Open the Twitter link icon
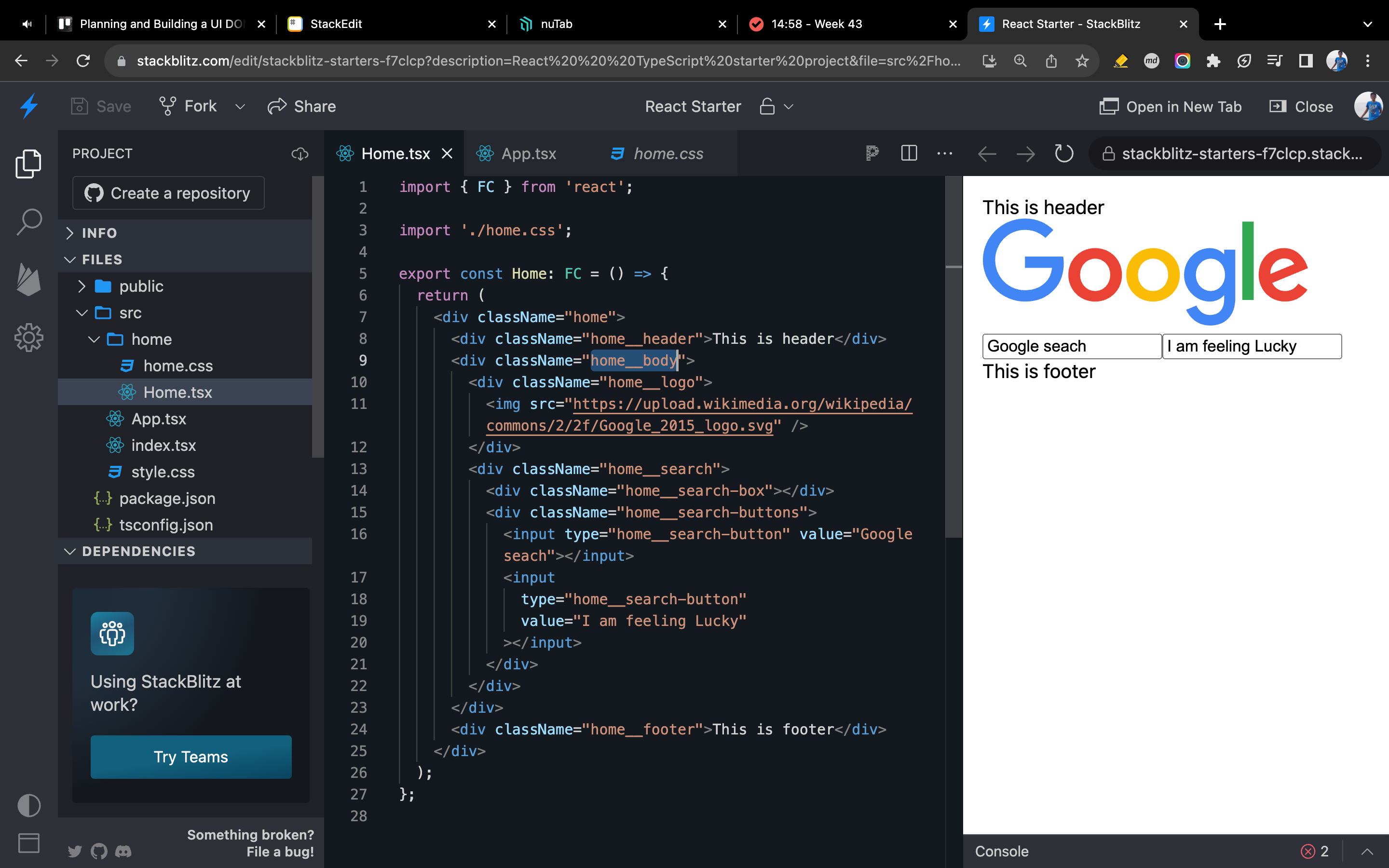 [x=75, y=851]
